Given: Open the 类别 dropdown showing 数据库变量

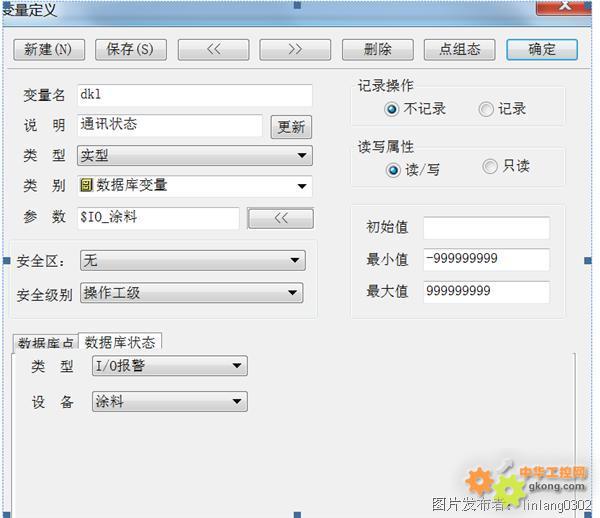Looking at the screenshot, I should tap(195, 186).
